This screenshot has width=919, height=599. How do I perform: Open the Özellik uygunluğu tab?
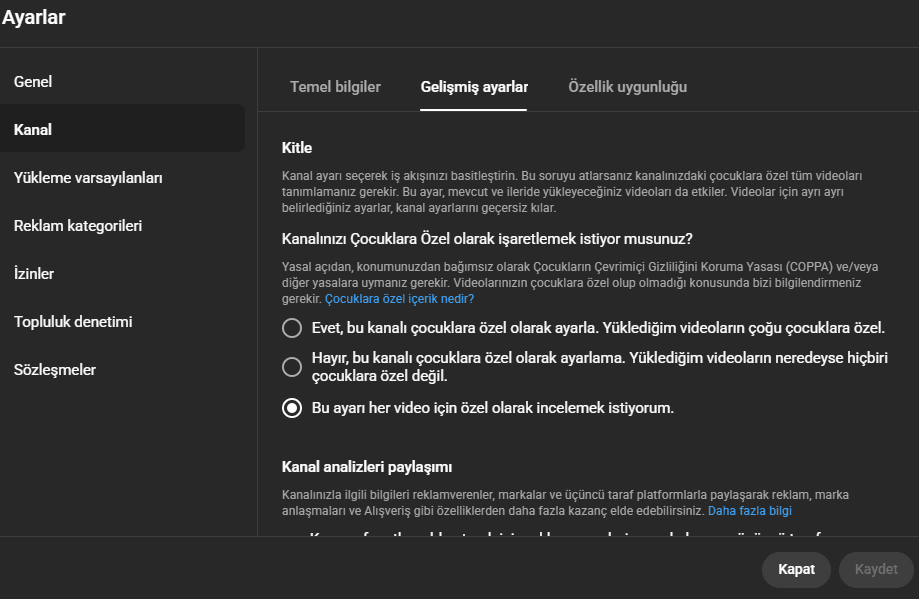coord(627,87)
